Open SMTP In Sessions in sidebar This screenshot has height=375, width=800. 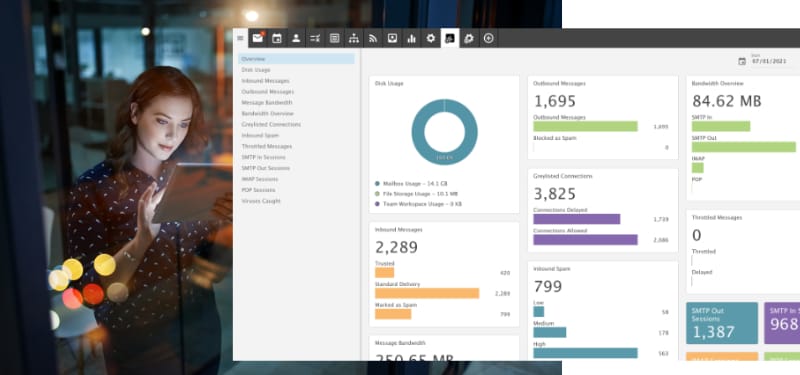(296, 157)
